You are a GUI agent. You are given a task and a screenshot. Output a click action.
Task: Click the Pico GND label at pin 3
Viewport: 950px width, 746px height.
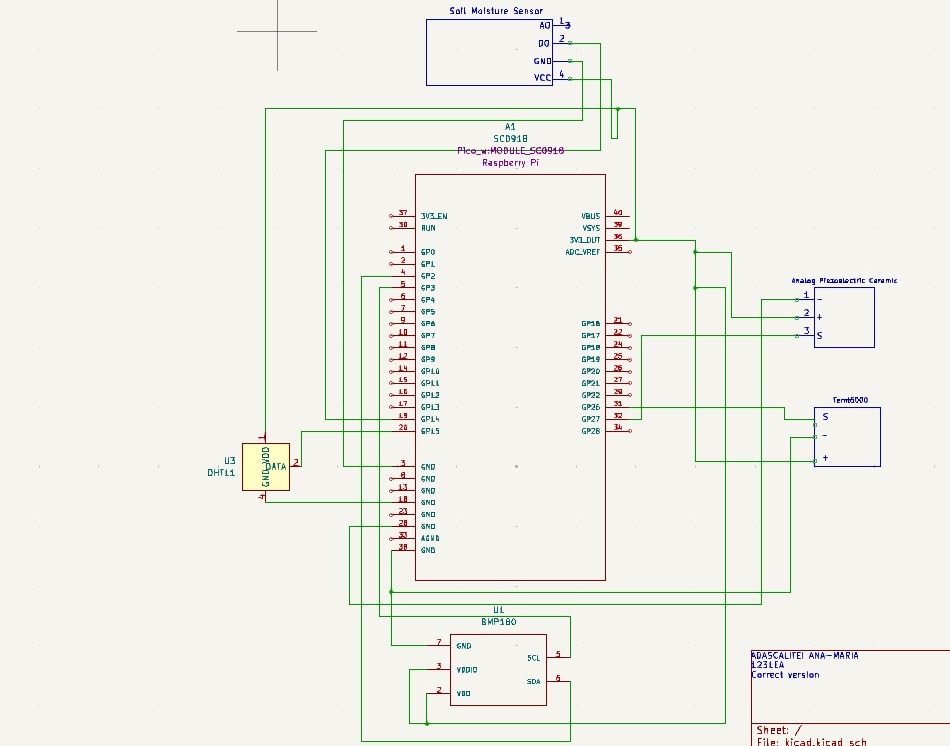tap(428, 467)
